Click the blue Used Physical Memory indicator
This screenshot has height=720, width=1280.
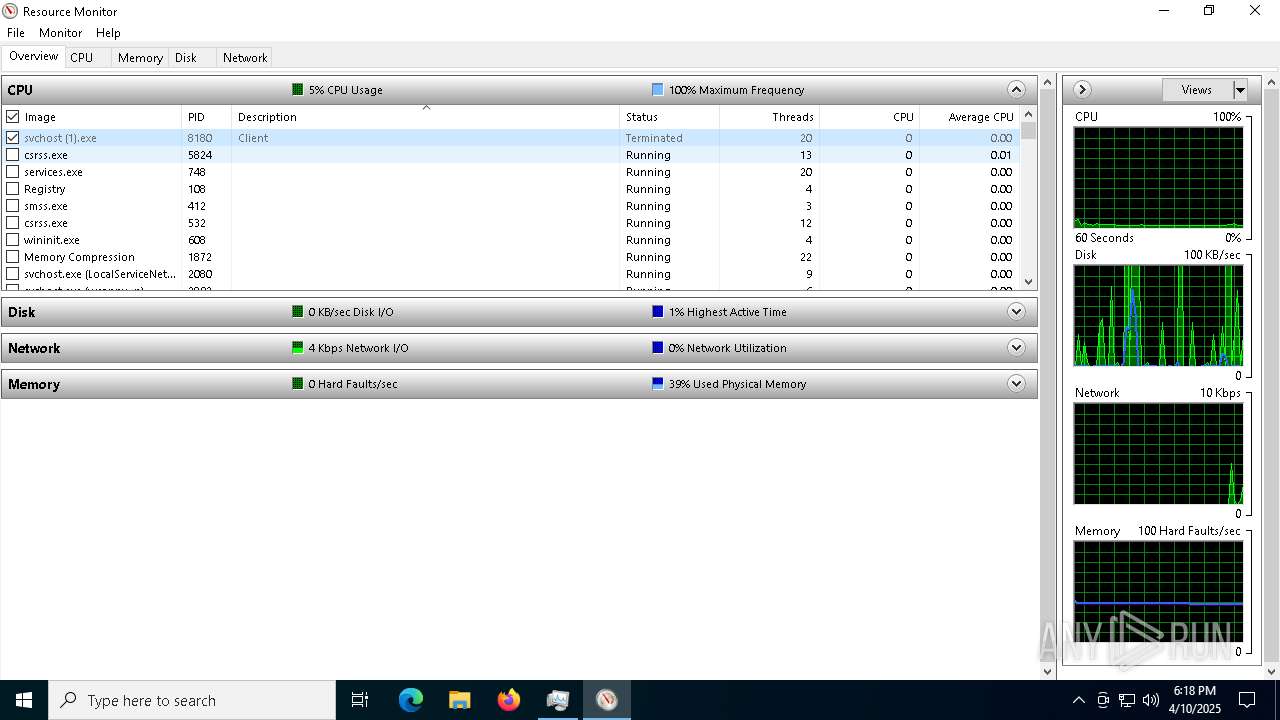(657, 383)
